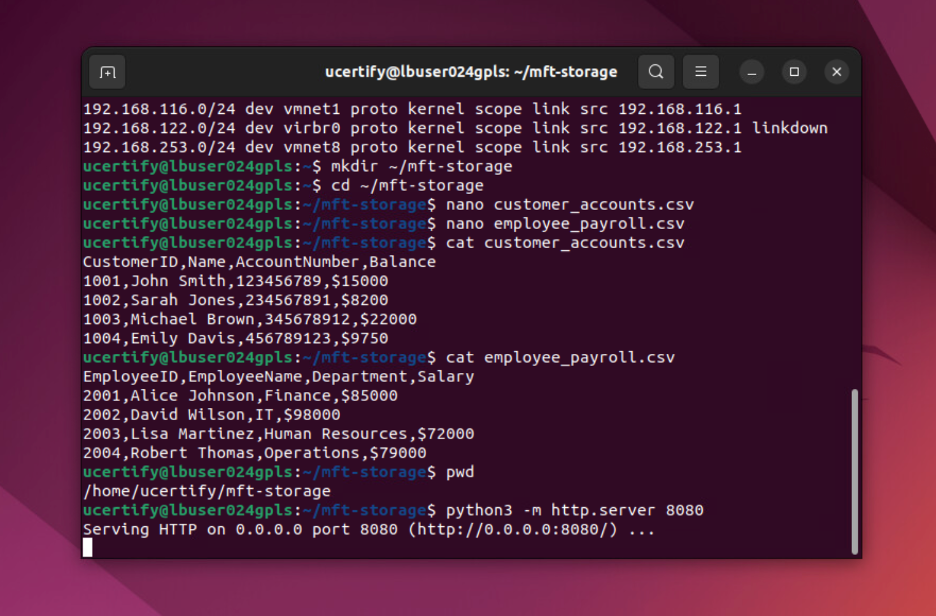Click the 'nano customer_accounts.csv' command
Image resolution: width=936 pixels, height=616 pixels.
tap(570, 205)
